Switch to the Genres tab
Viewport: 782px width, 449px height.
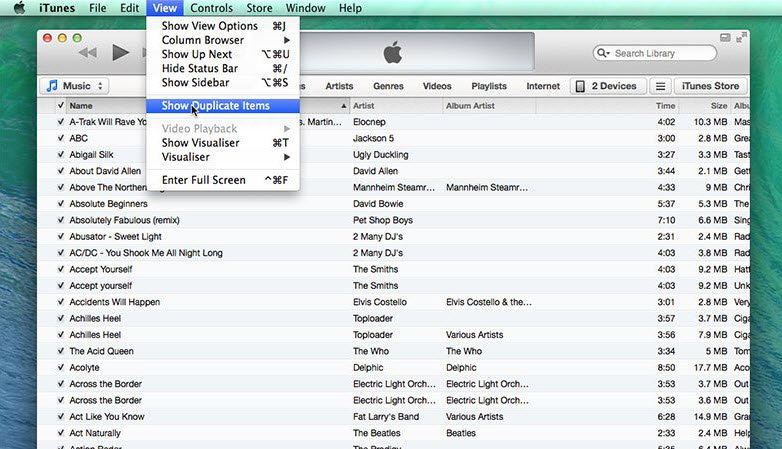(x=388, y=86)
